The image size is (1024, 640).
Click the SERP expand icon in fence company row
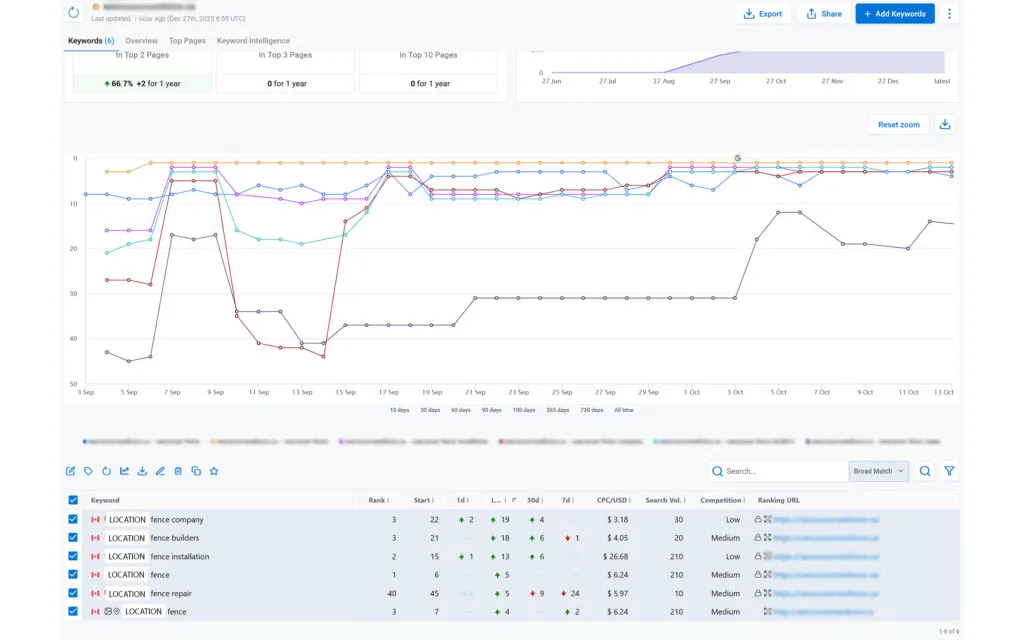[x=767, y=519]
